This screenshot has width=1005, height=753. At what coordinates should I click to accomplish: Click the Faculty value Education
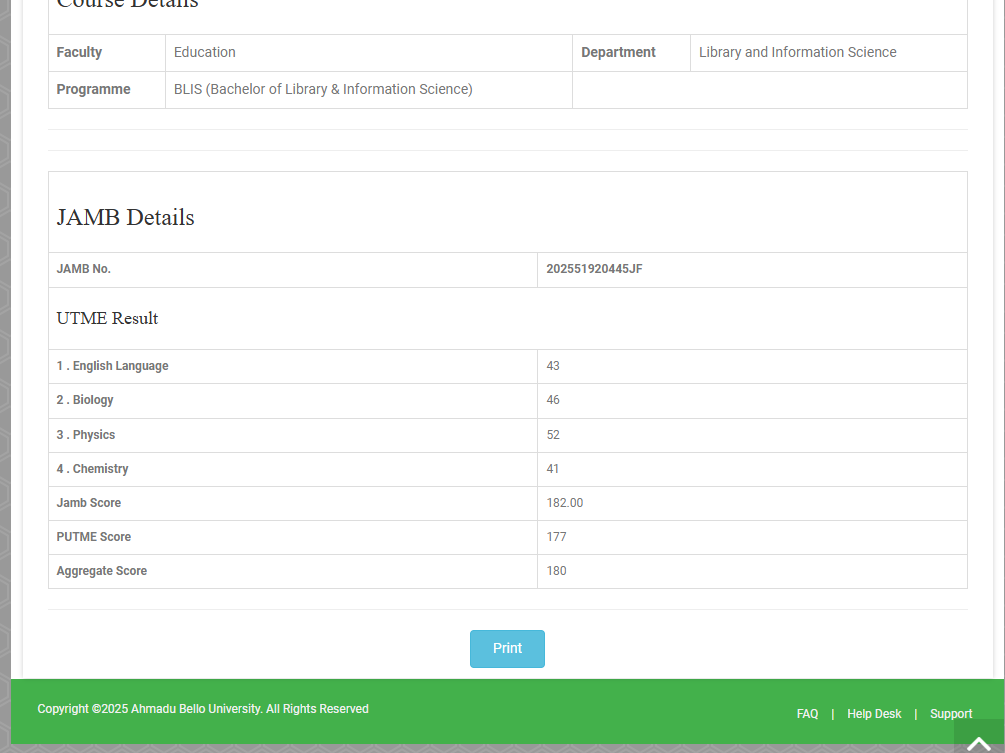(x=205, y=52)
